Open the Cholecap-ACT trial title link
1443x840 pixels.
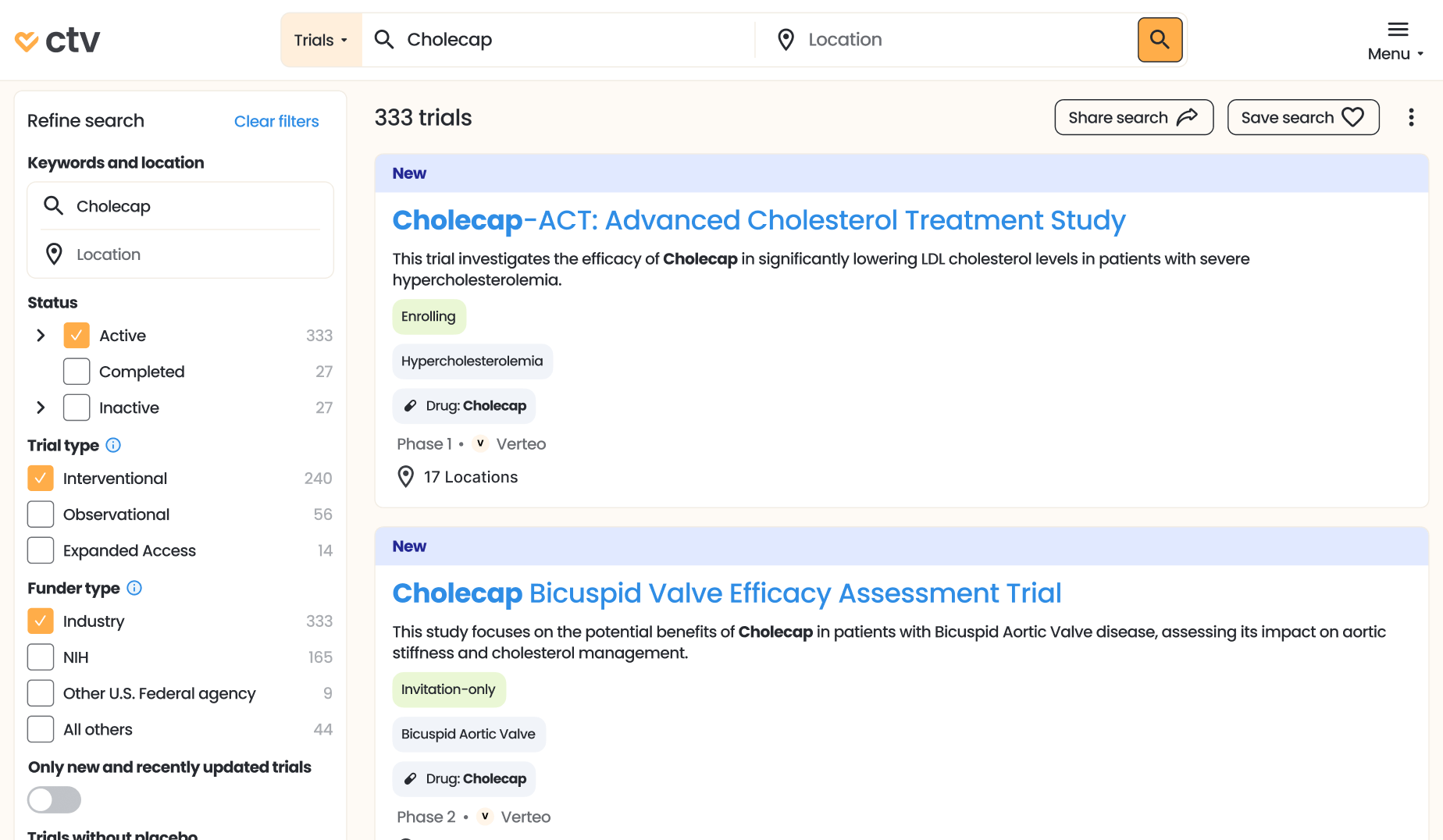758,220
